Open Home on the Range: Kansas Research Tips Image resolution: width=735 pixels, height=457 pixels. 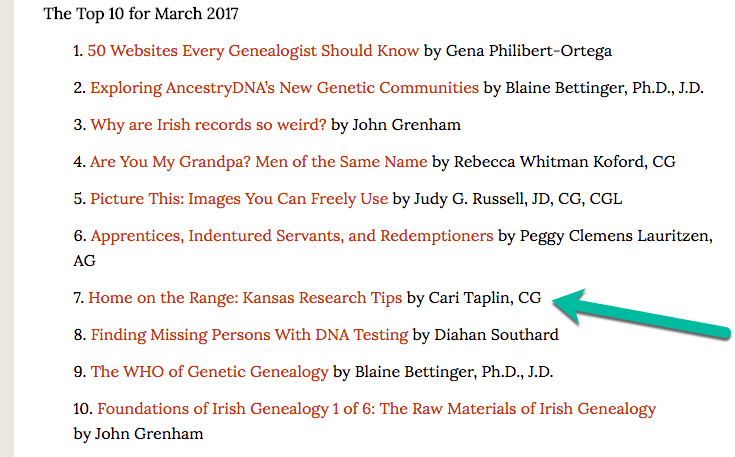click(x=245, y=297)
